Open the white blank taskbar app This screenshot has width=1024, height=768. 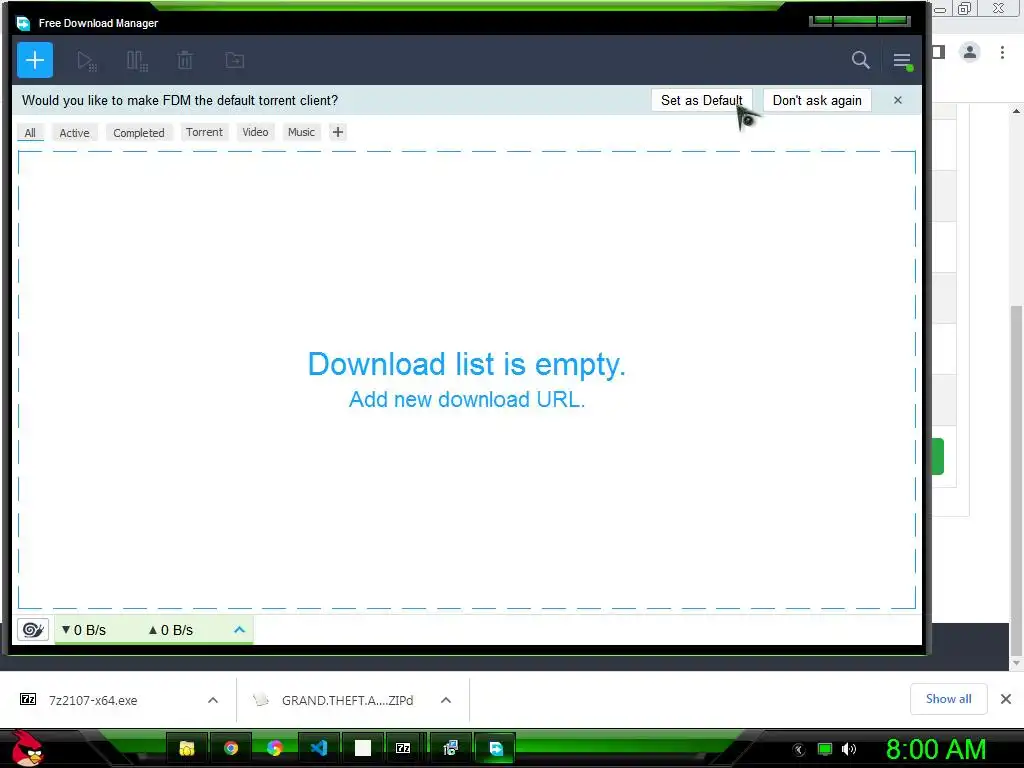click(363, 748)
